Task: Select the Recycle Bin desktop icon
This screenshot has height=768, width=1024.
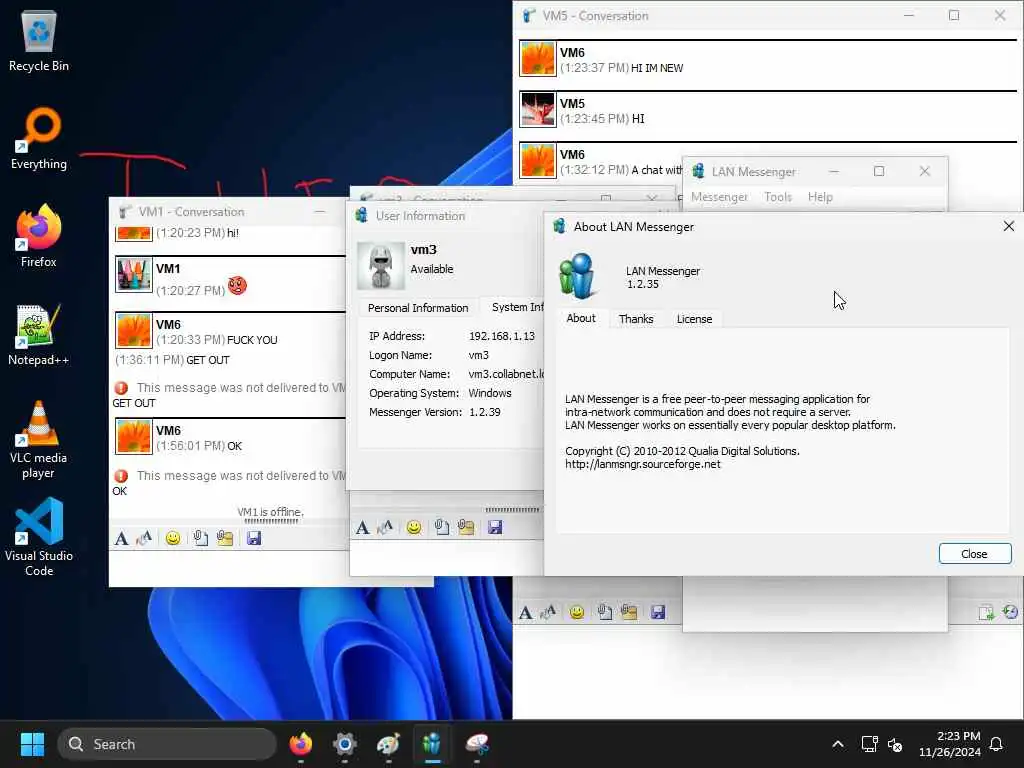Action: [x=39, y=41]
